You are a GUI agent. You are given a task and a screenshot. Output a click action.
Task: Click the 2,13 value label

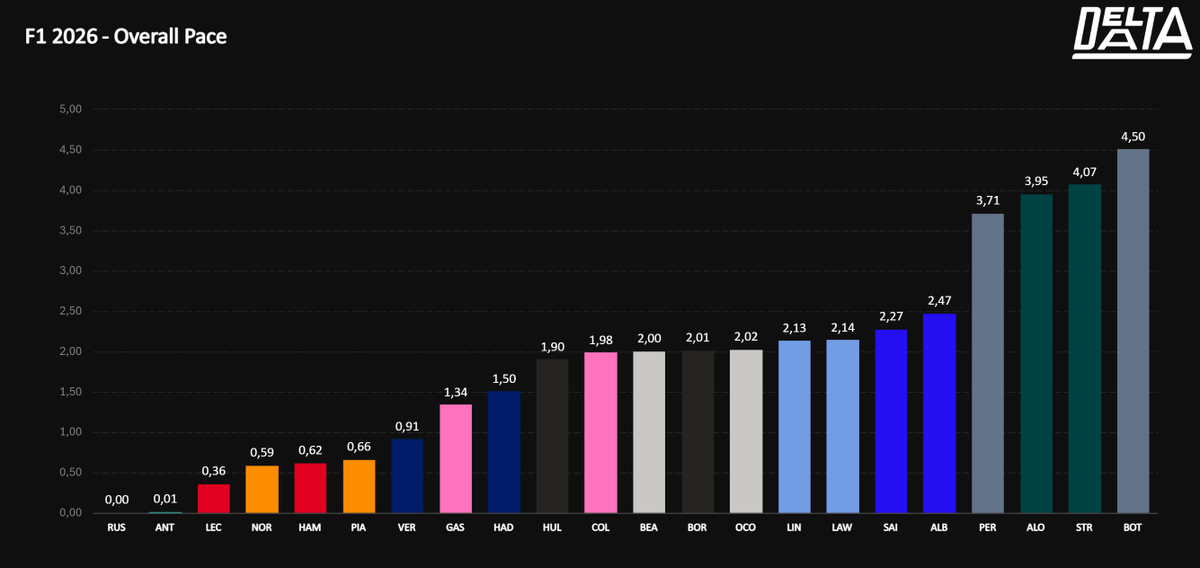(794, 328)
